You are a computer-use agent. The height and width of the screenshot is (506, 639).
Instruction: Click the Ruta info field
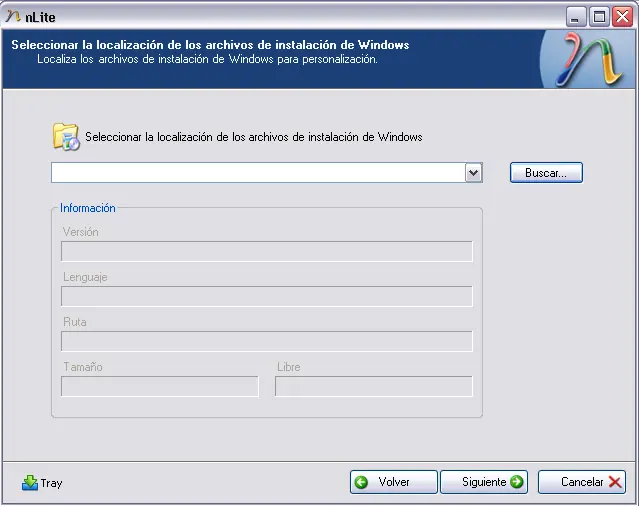pyautogui.click(x=267, y=341)
